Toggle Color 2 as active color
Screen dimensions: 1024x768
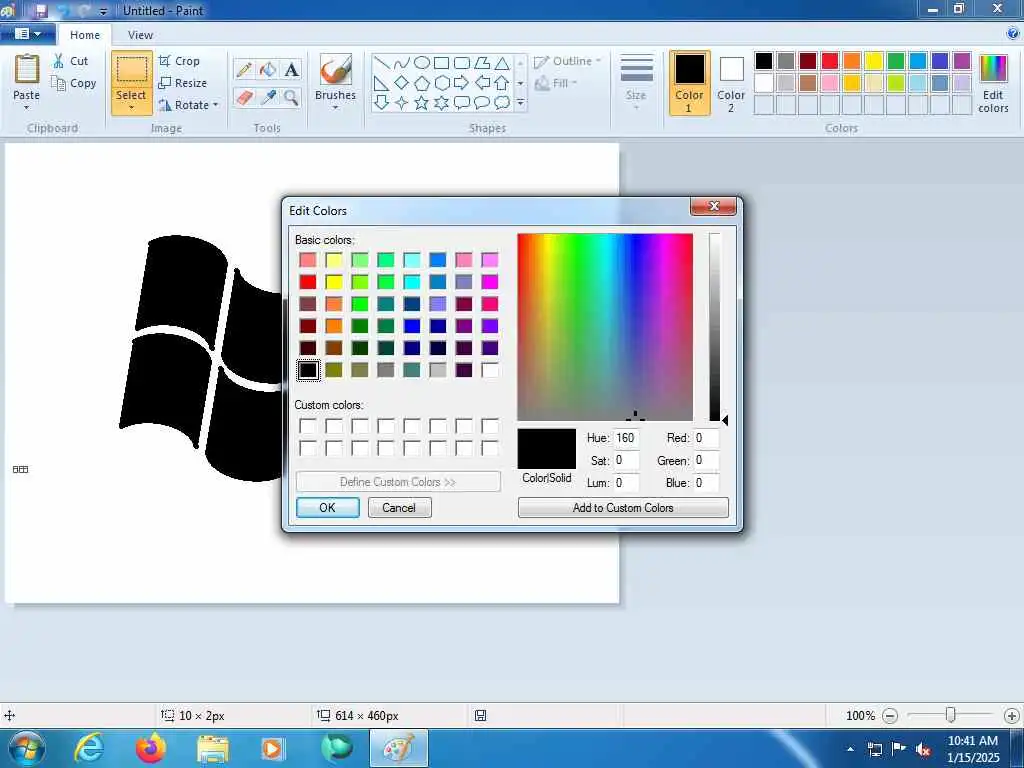731,83
